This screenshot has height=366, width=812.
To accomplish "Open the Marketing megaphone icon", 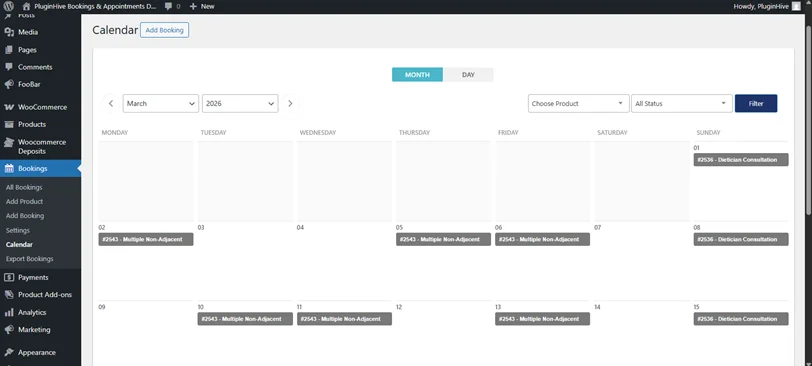I will click(x=9, y=329).
